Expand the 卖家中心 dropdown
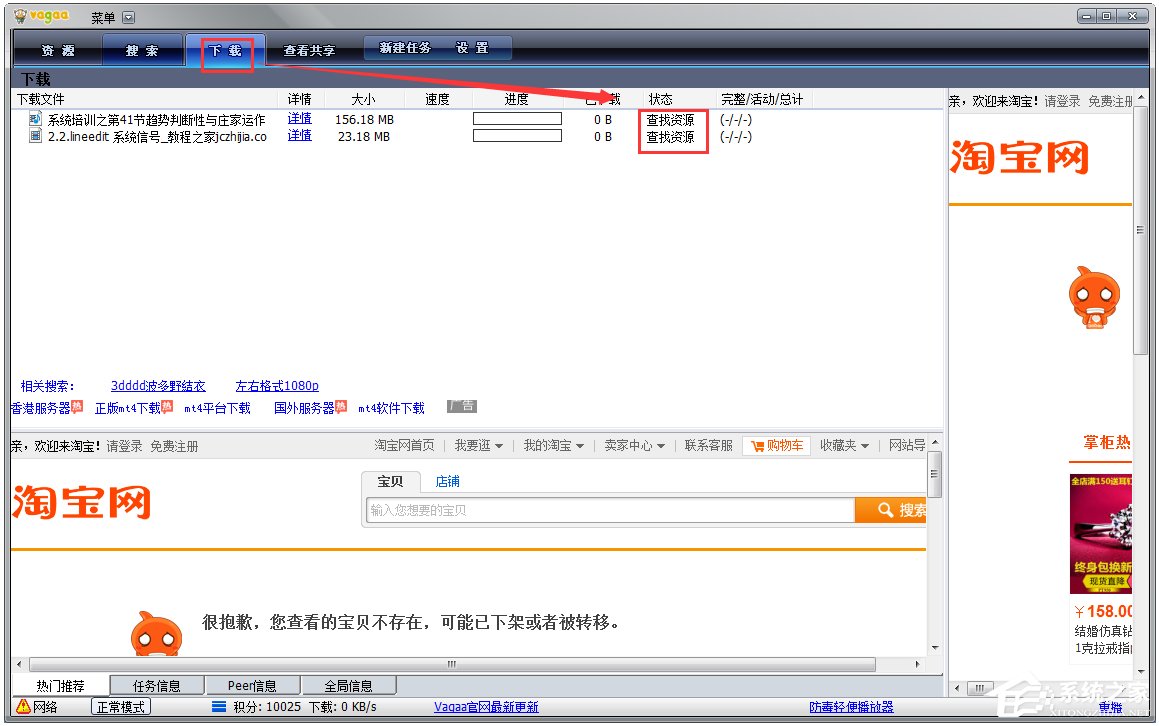This screenshot has height=726, width=1159. click(634, 445)
